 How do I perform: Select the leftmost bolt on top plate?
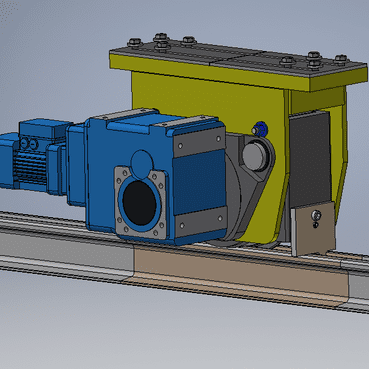135,43
